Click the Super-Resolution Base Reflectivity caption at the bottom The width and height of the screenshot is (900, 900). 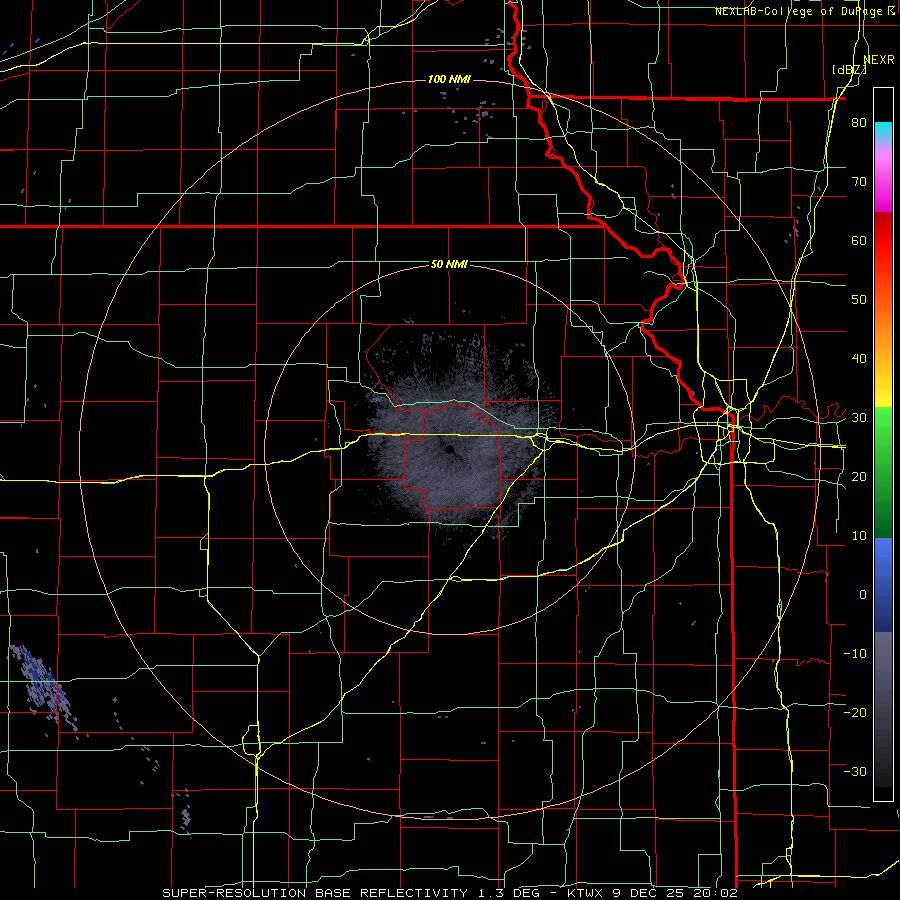pos(449,893)
